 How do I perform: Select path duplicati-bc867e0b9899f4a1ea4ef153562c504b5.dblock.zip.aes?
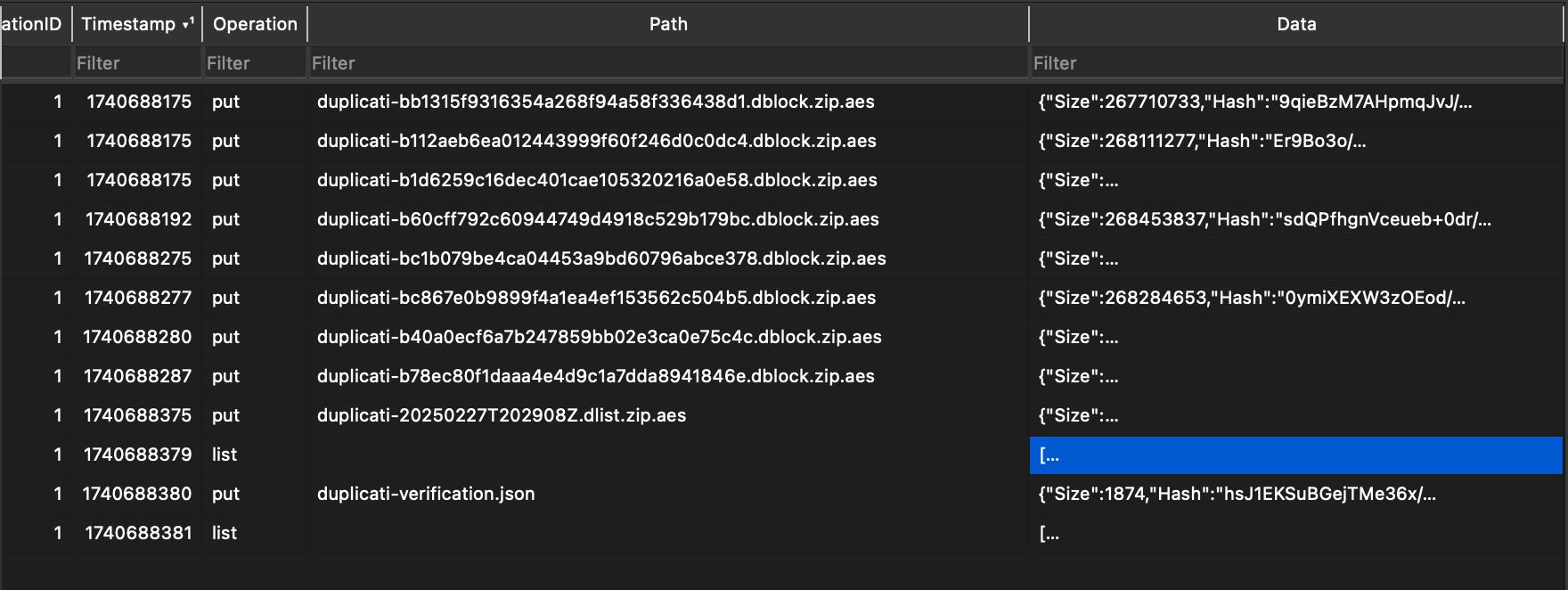pos(597,298)
